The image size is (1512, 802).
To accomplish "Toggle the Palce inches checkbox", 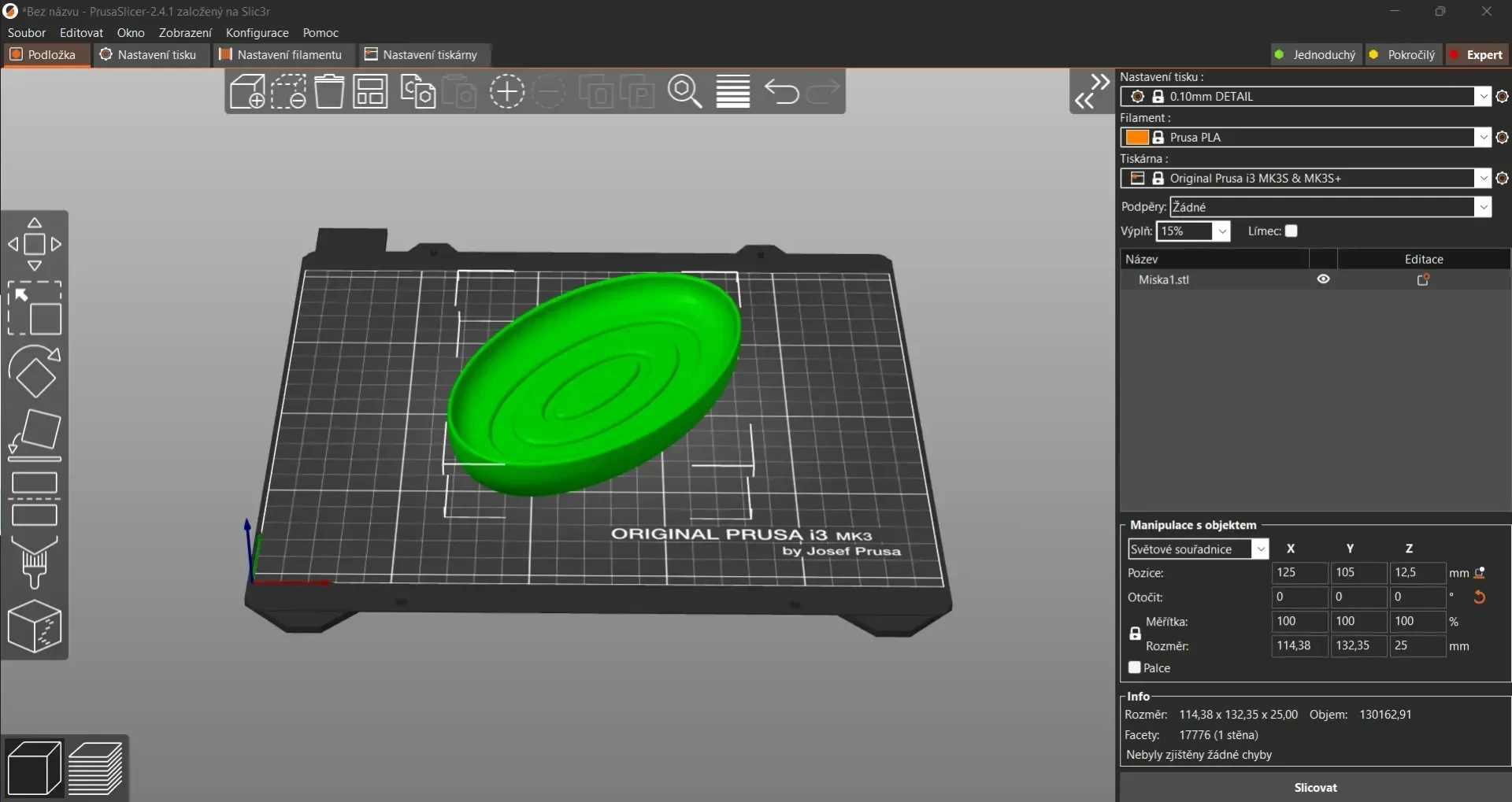I will (x=1135, y=667).
